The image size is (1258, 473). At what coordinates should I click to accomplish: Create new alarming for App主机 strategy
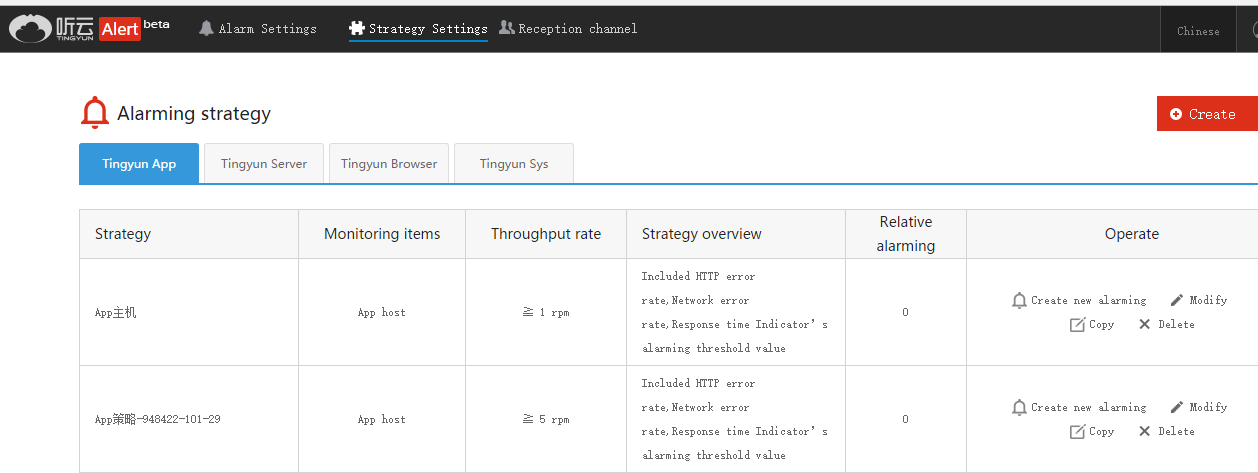point(1079,300)
